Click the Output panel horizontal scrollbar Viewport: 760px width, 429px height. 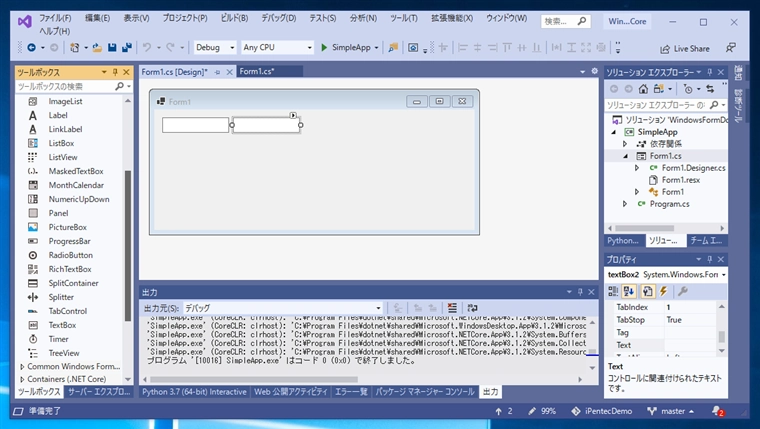[254, 380]
